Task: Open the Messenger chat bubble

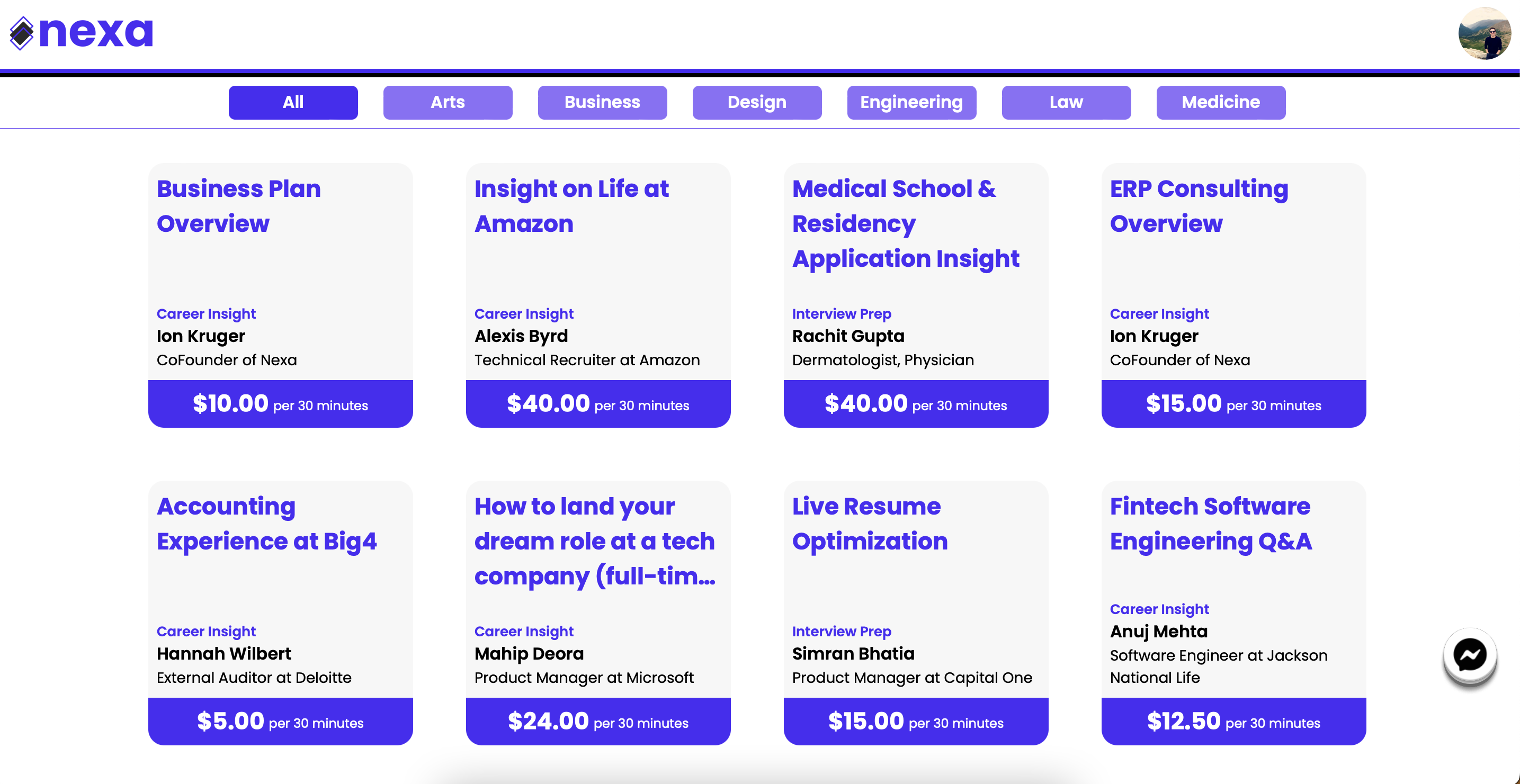Action: pyautogui.click(x=1469, y=655)
